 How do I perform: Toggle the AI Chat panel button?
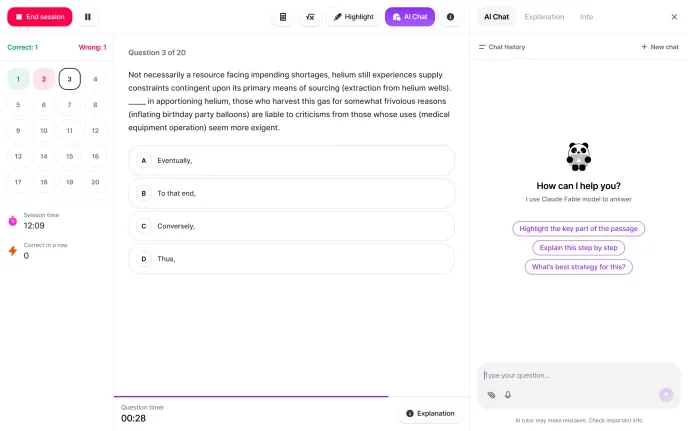[410, 17]
